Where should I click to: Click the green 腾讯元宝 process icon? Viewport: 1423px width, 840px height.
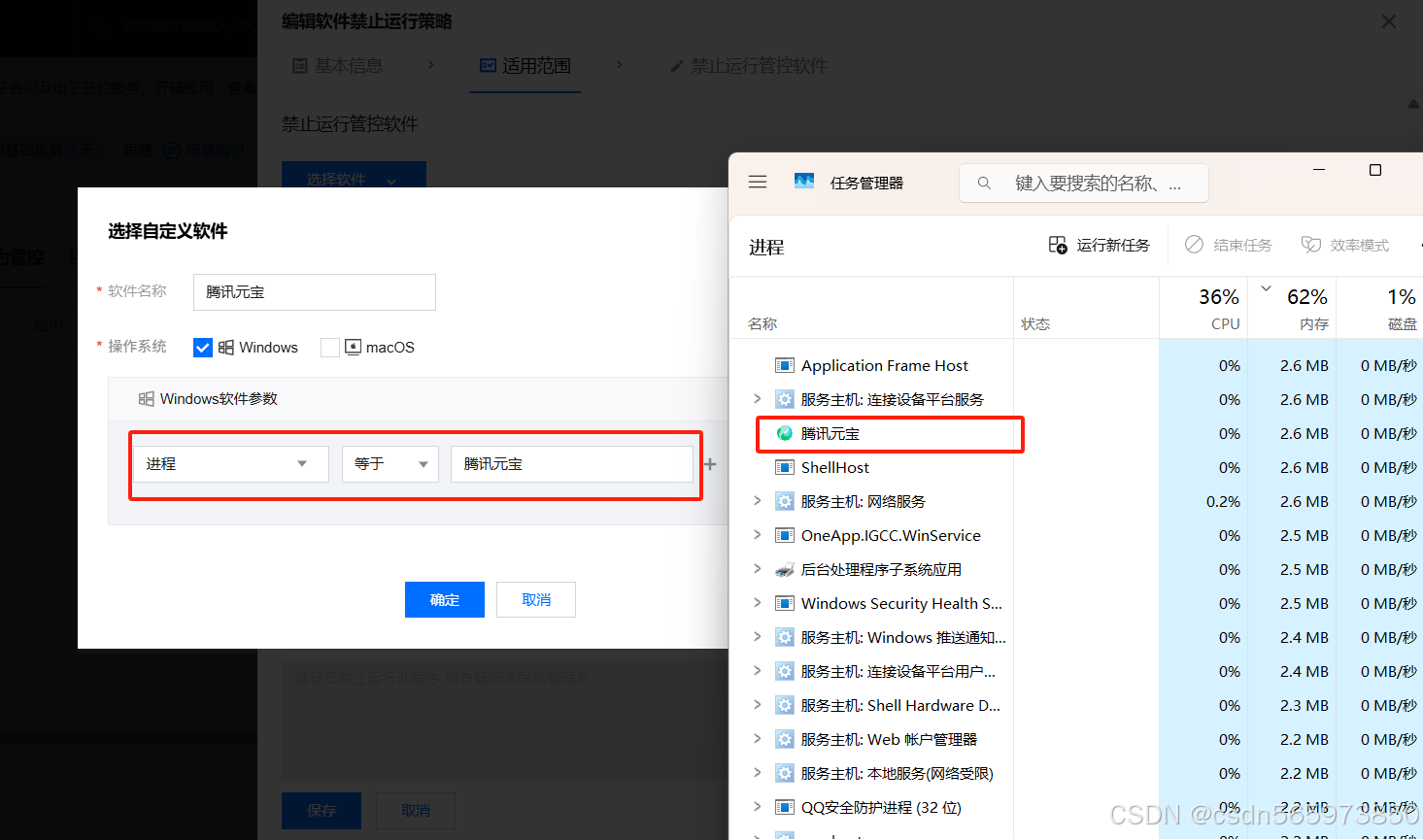pos(784,433)
